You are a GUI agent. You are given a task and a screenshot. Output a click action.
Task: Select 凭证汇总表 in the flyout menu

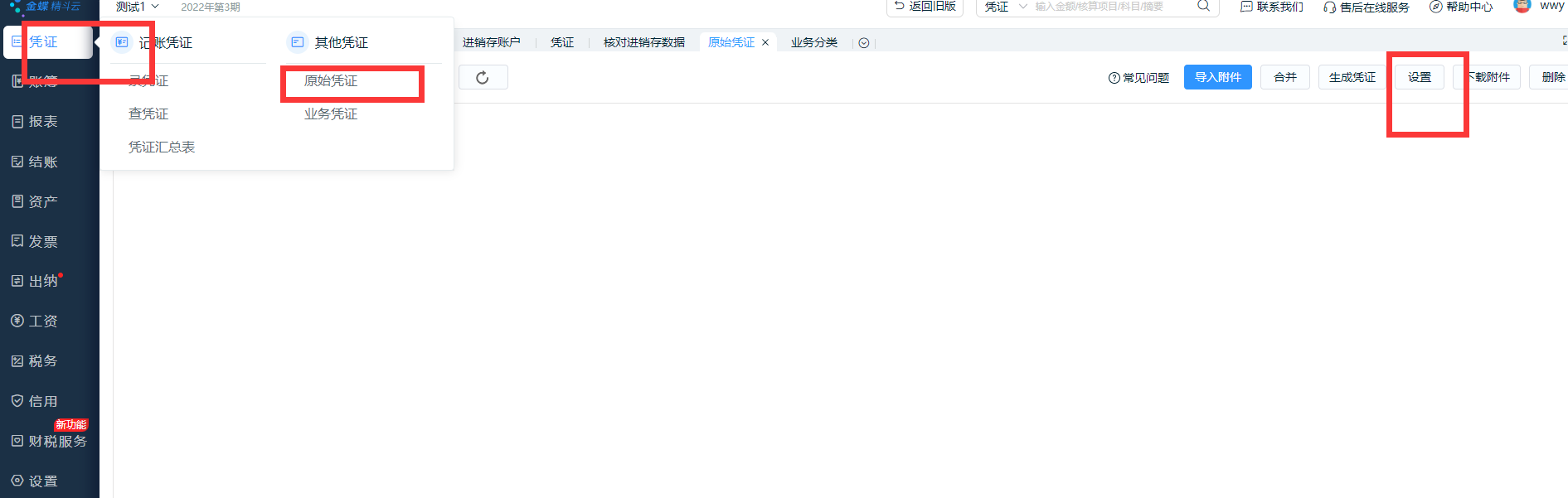[x=162, y=147]
